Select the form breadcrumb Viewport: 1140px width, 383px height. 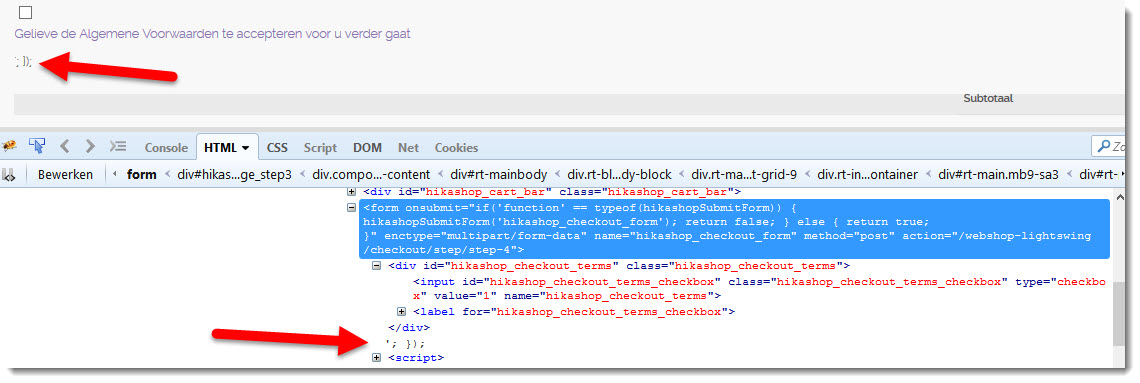coord(142,174)
